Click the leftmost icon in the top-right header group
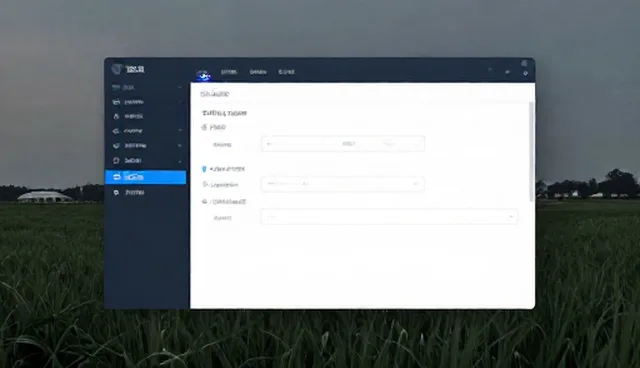This screenshot has height=368, width=640. (x=490, y=71)
